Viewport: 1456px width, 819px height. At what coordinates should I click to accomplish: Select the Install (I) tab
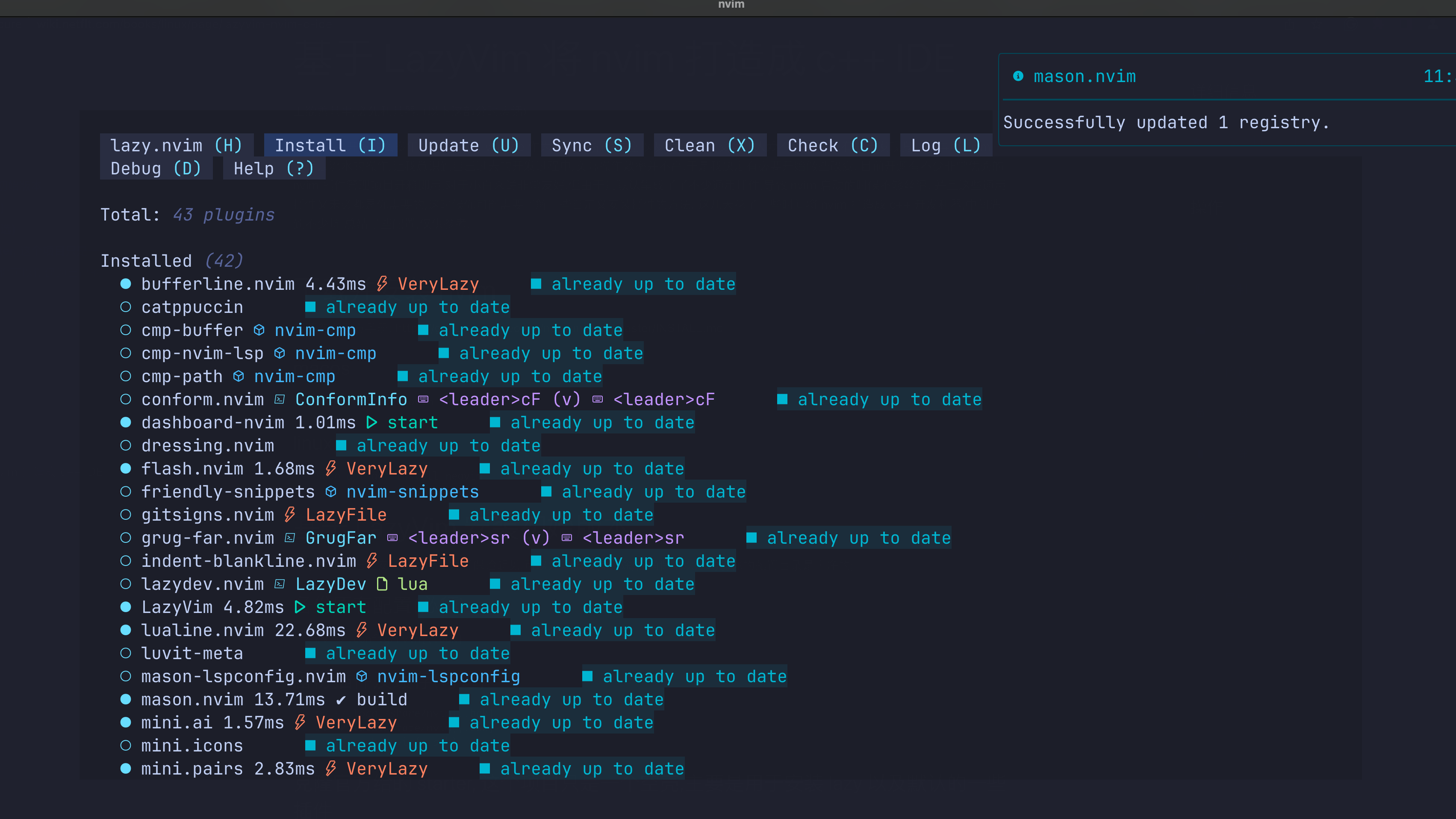pos(330,145)
